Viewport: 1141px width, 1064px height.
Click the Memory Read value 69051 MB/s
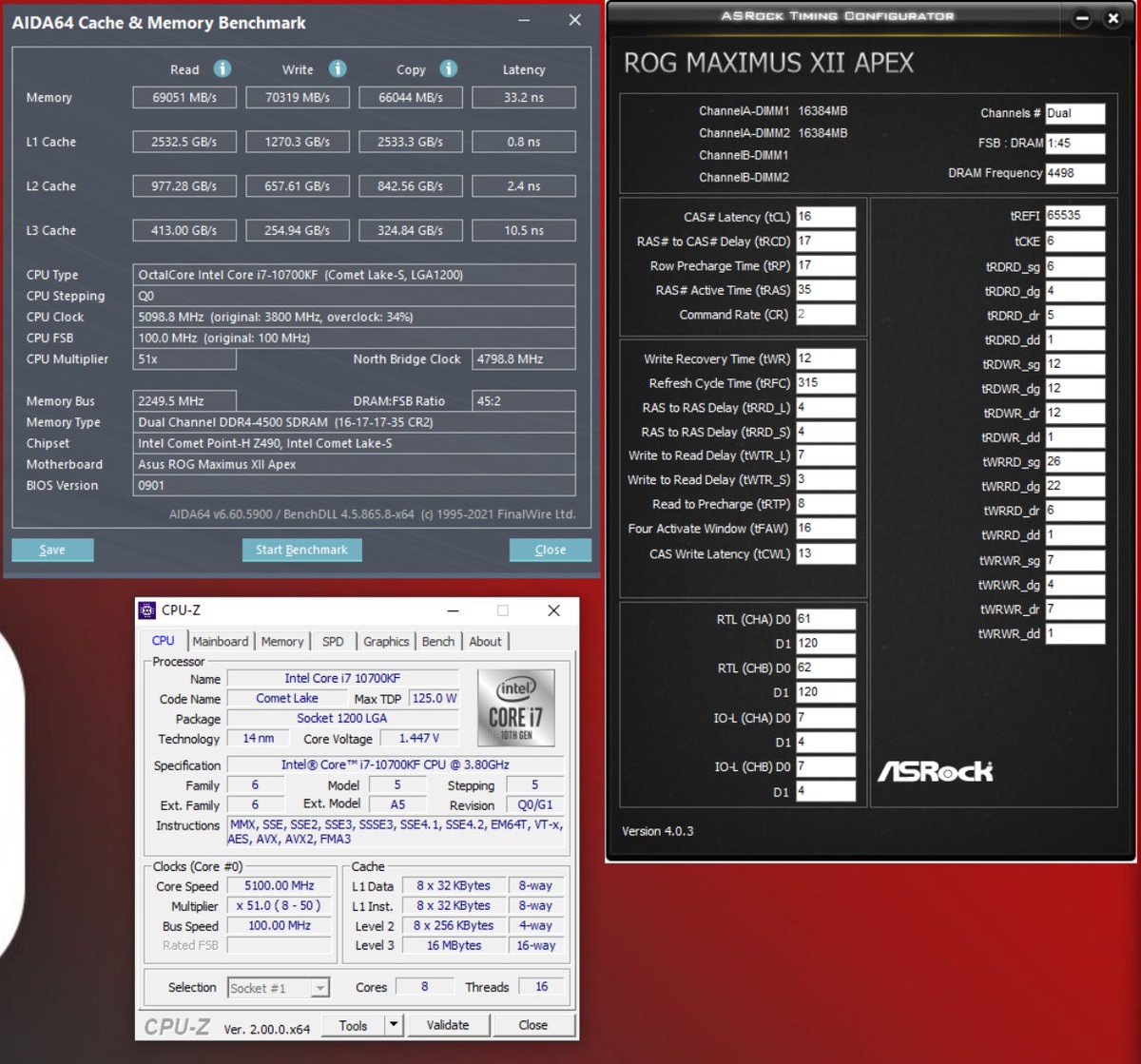click(x=184, y=97)
